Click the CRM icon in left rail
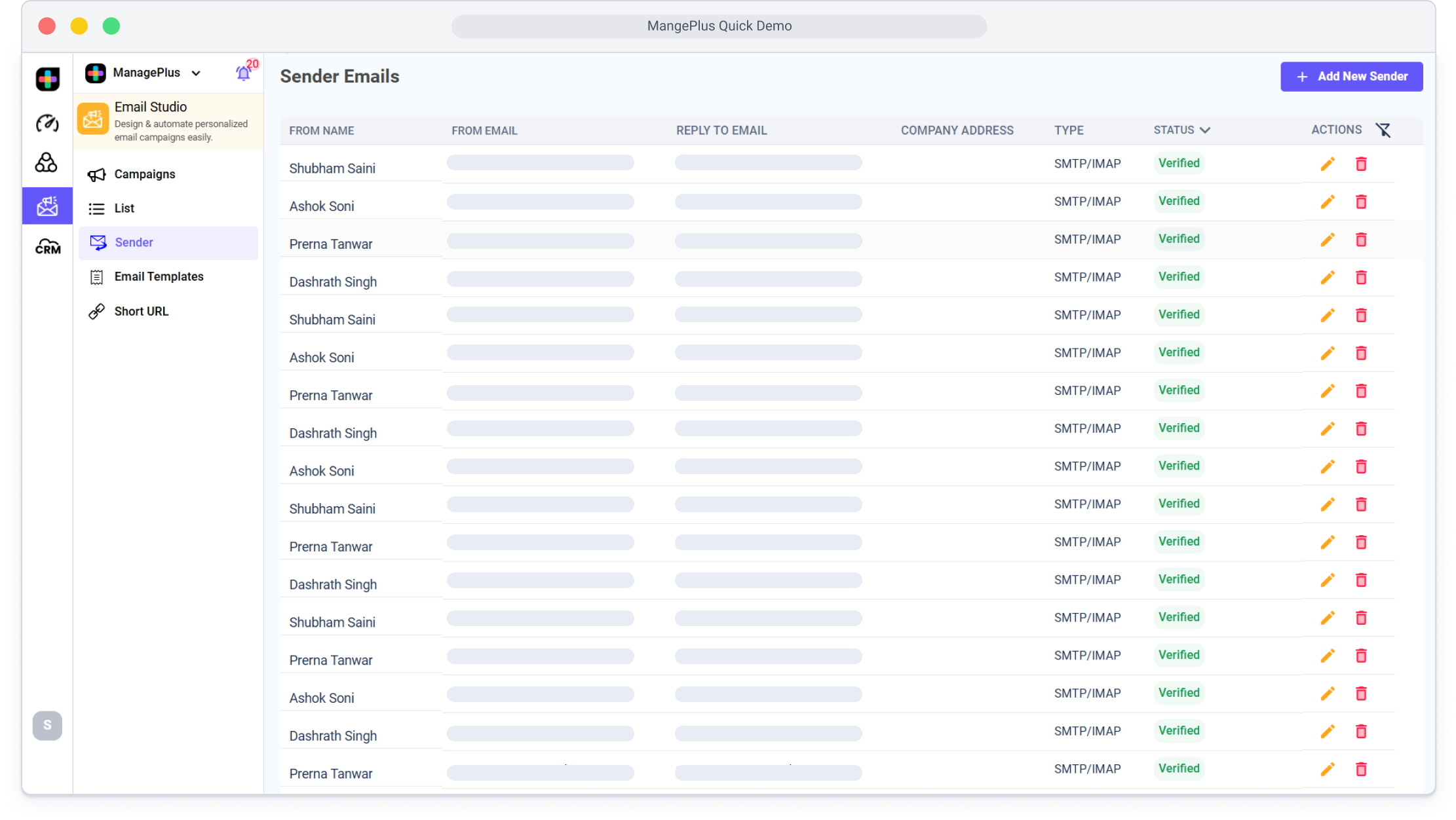 (x=47, y=247)
